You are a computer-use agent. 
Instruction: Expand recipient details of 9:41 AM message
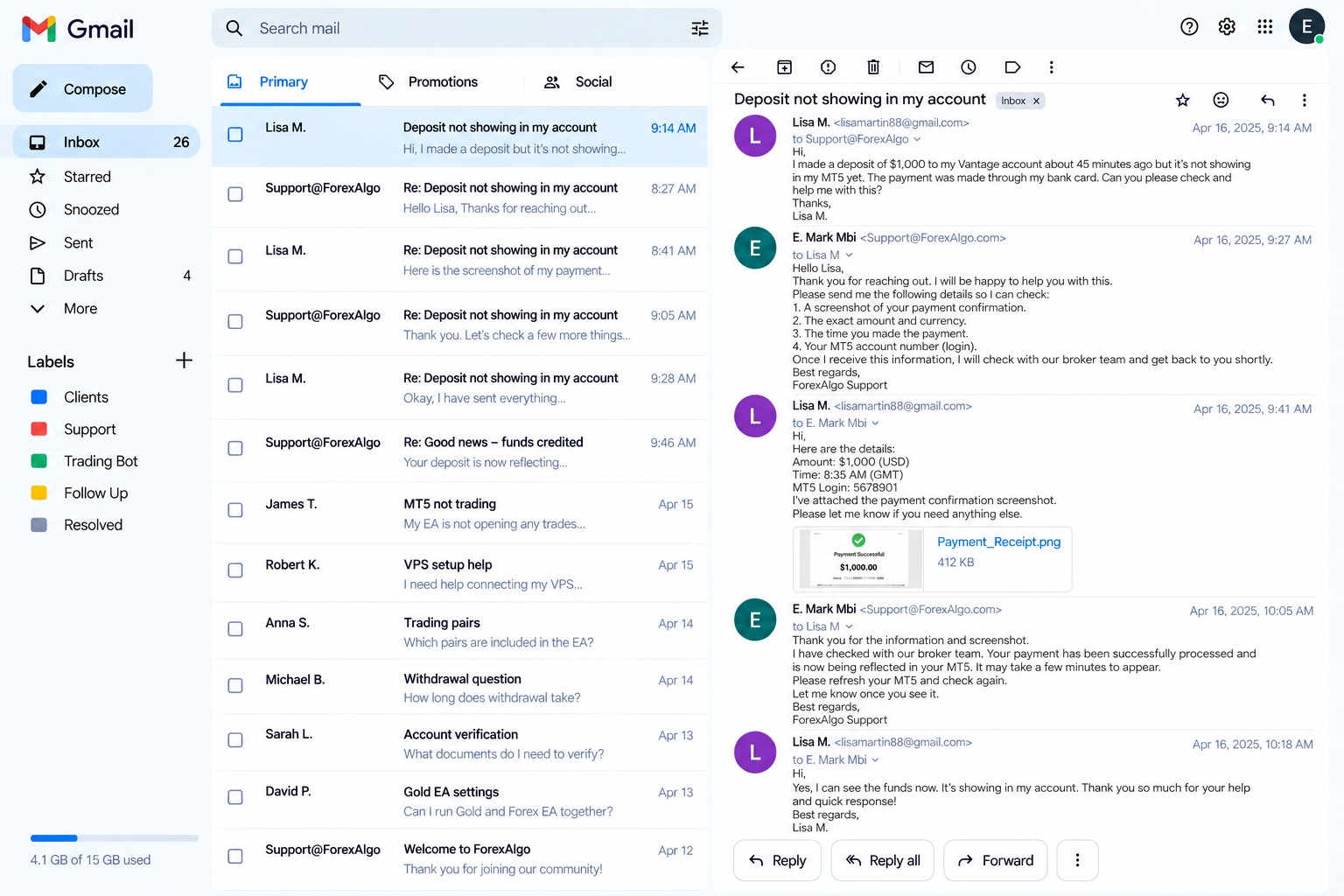875,423
